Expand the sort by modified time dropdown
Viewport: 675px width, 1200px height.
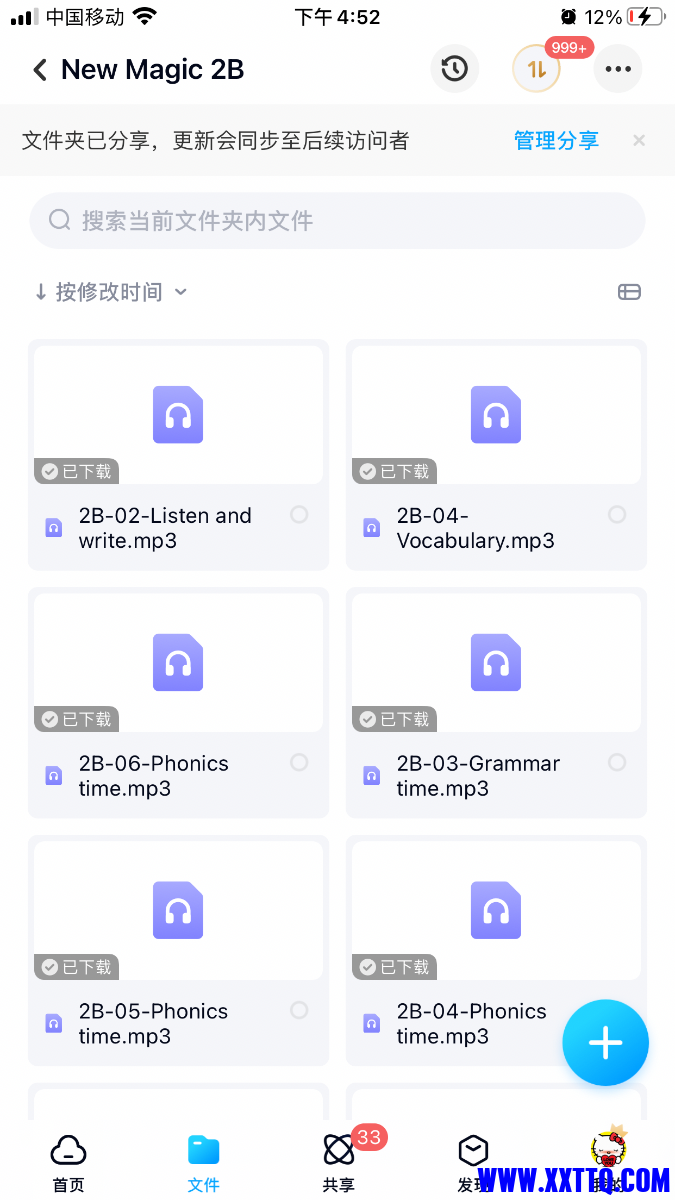coord(110,292)
